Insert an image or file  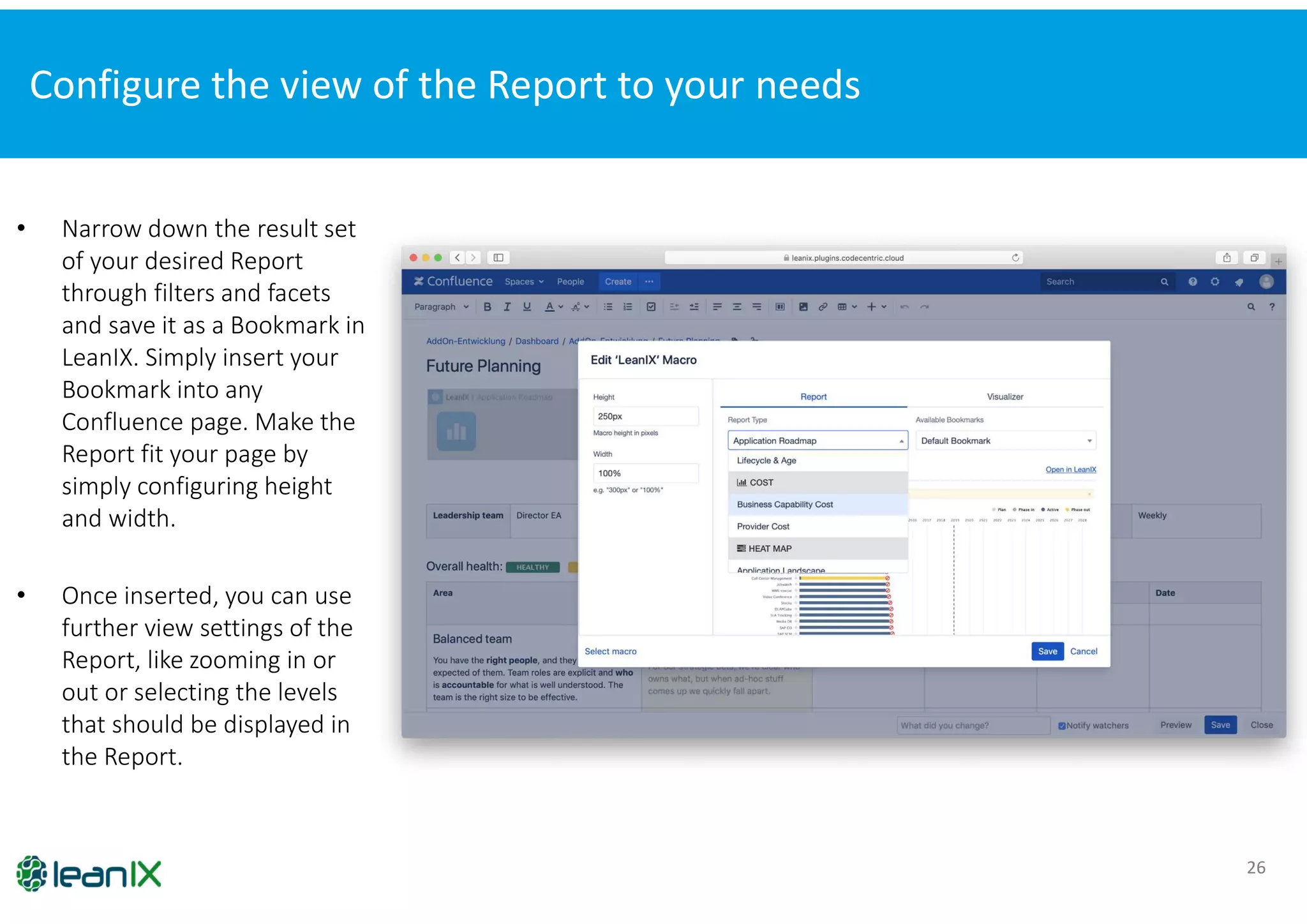803,307
